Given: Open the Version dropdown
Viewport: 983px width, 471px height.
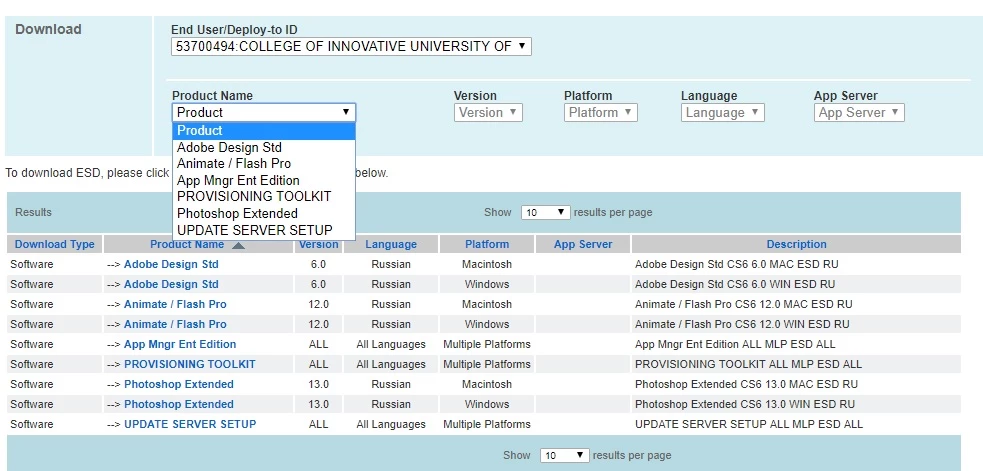Looking at the screenshot, I should [488, 112].
